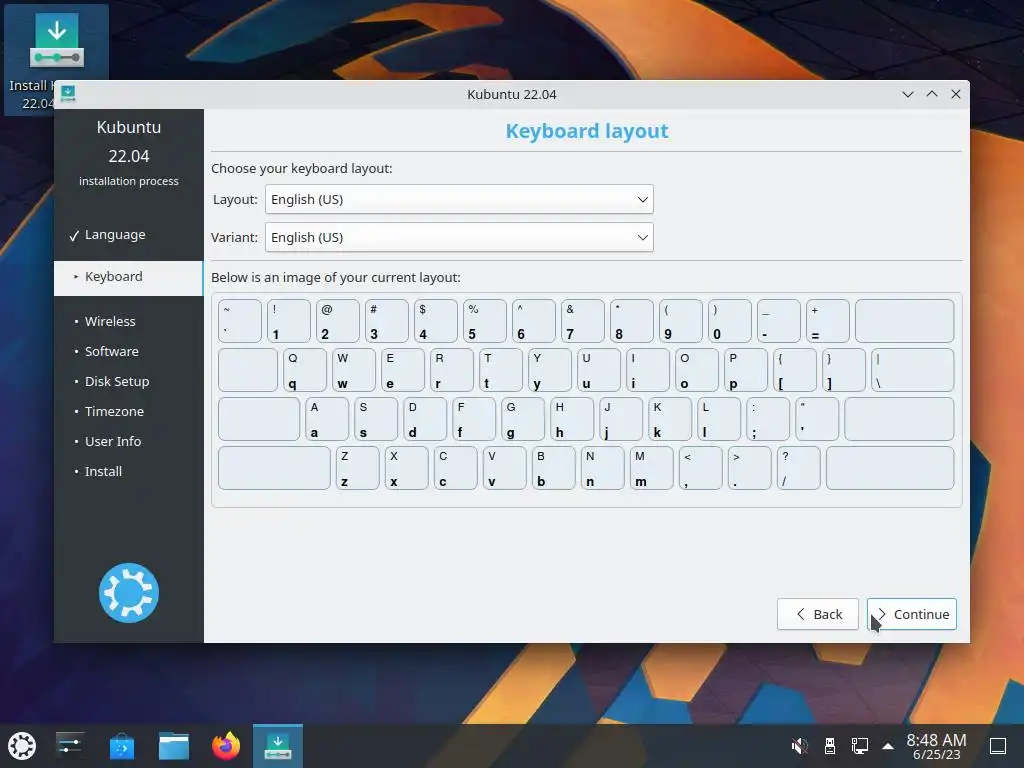Click the A key in layout preview

(x=327, y=419)
